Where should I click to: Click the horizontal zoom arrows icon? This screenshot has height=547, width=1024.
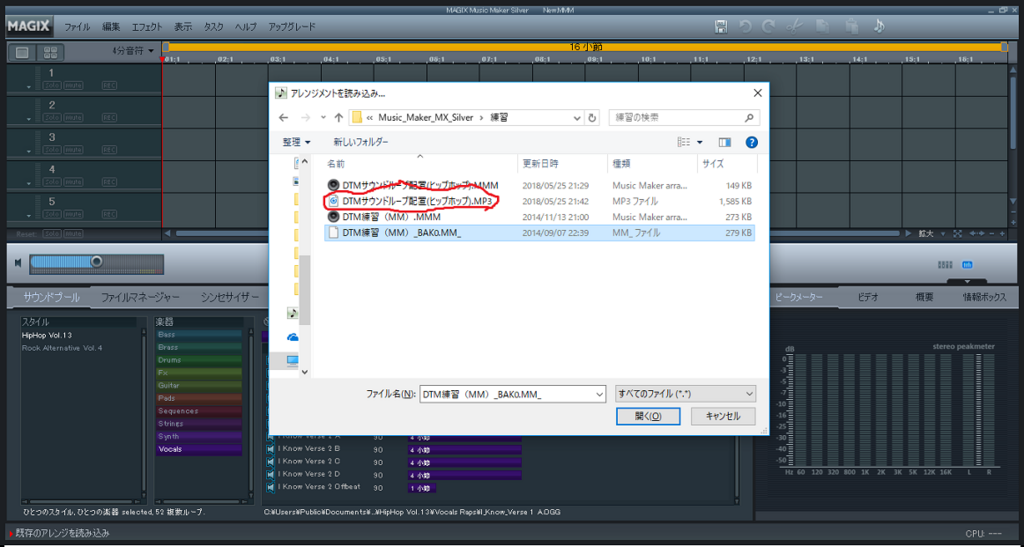pyautogui.click(x=977, y=234)
